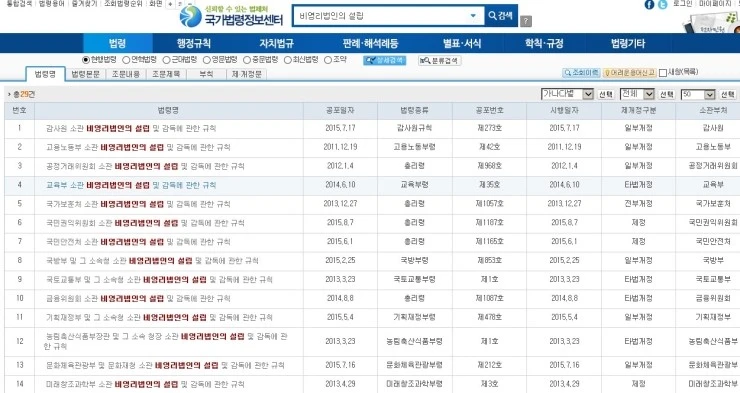Click the plus screen zoom icon

coord(170,4)
